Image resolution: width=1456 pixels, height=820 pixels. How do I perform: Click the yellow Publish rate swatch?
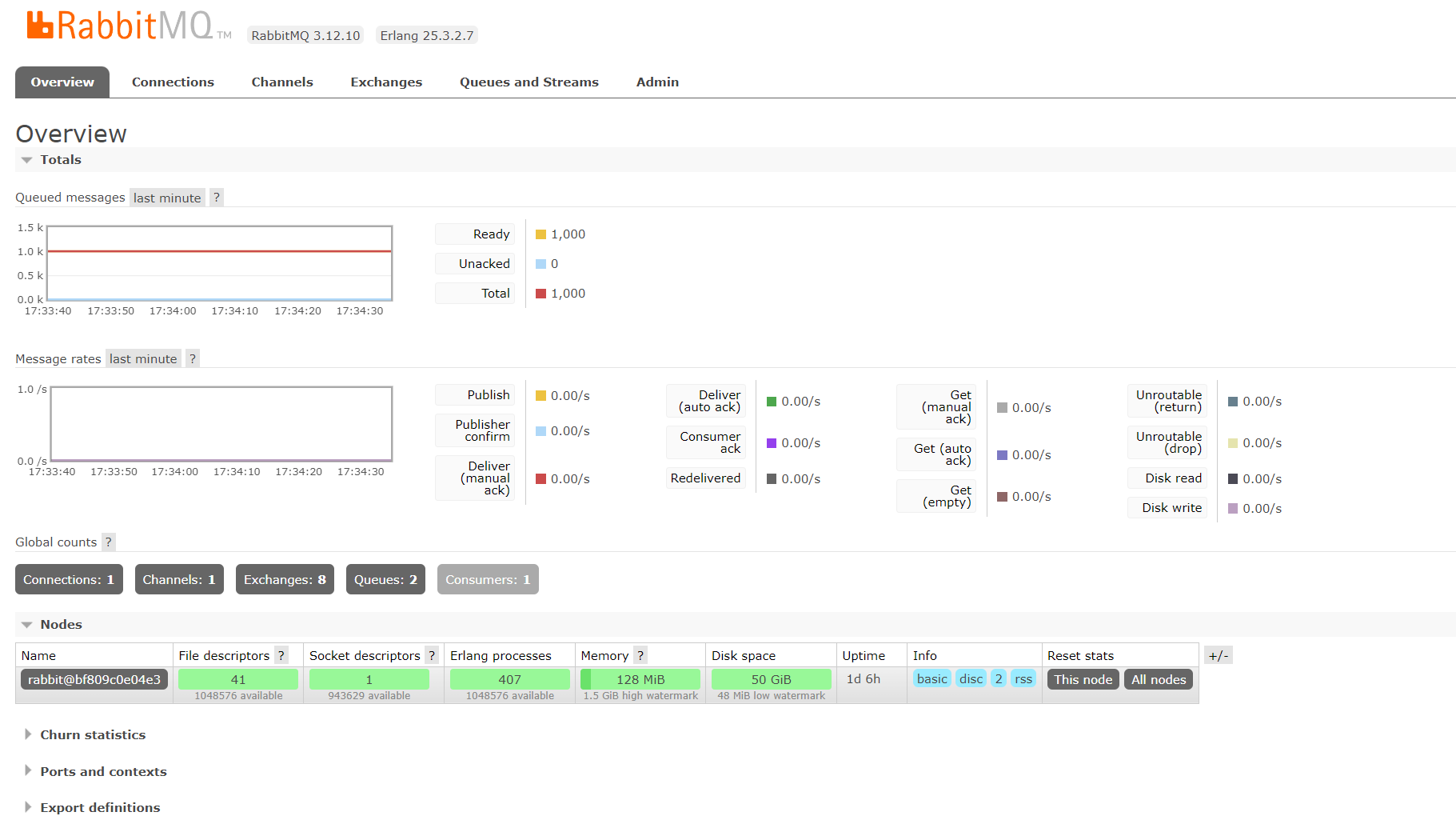pos(541,396)
